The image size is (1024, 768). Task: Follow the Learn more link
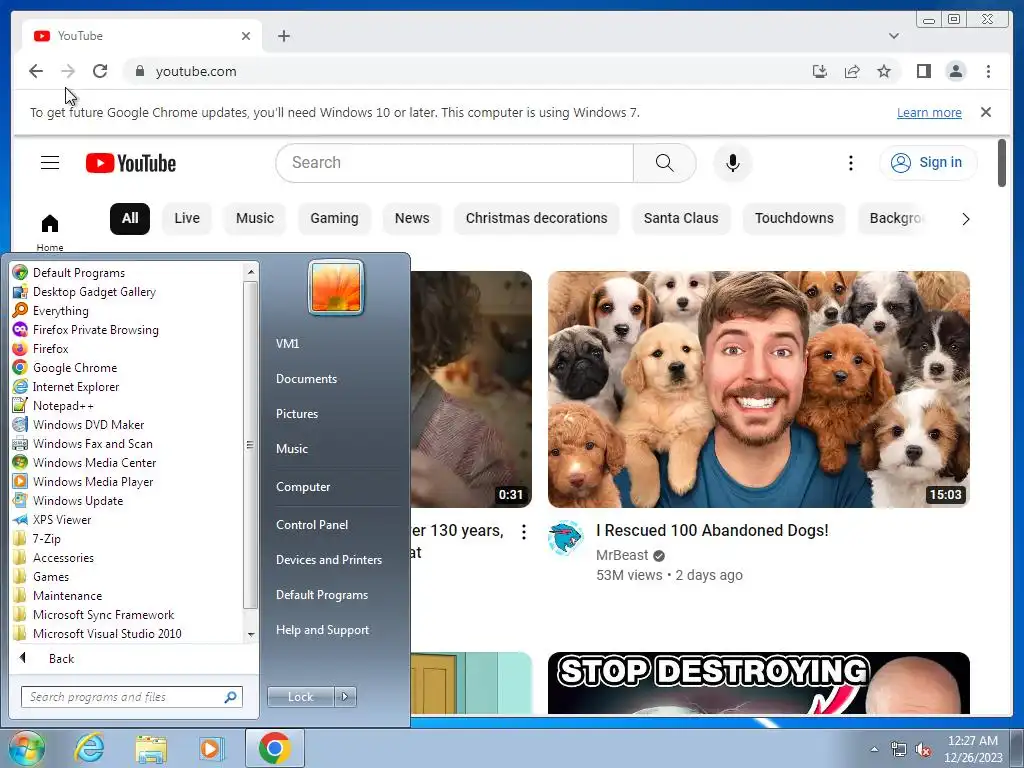click(x=929, y=112)
